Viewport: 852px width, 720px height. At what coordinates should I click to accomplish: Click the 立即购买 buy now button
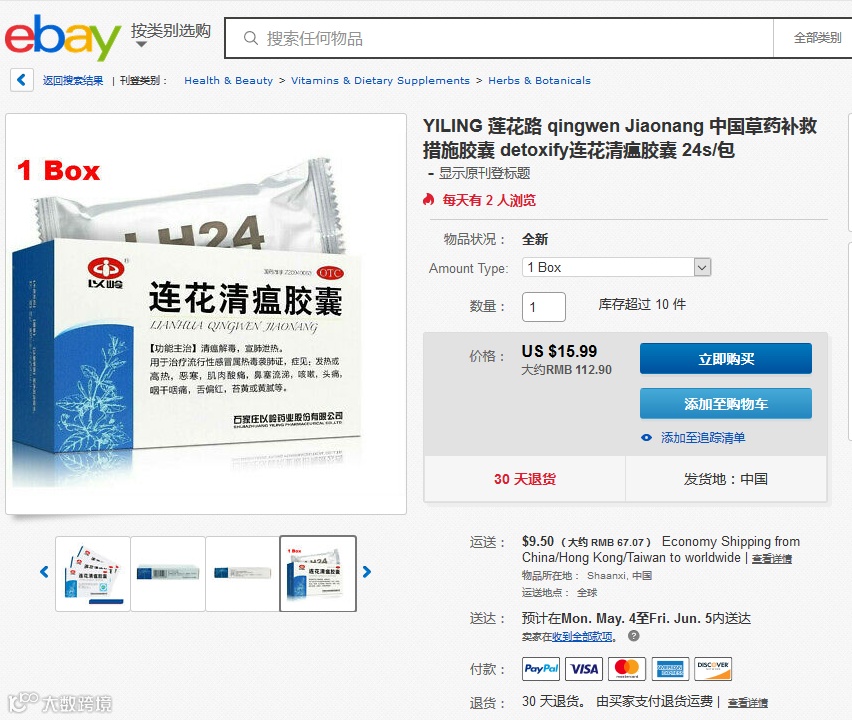(726, 359)
